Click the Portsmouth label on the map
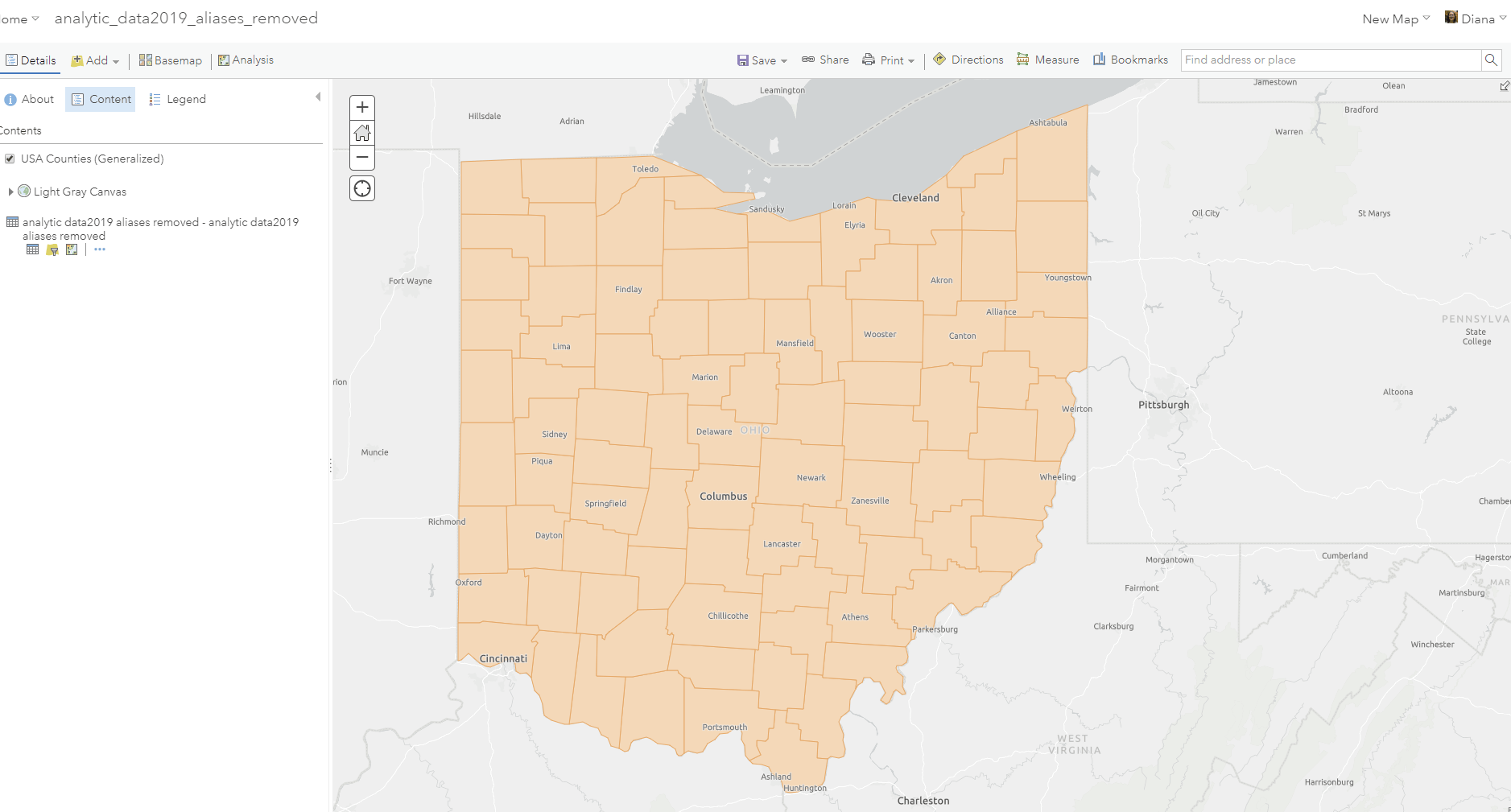The height and width of the screenshot is (812, 1511). tap(725, 727)
